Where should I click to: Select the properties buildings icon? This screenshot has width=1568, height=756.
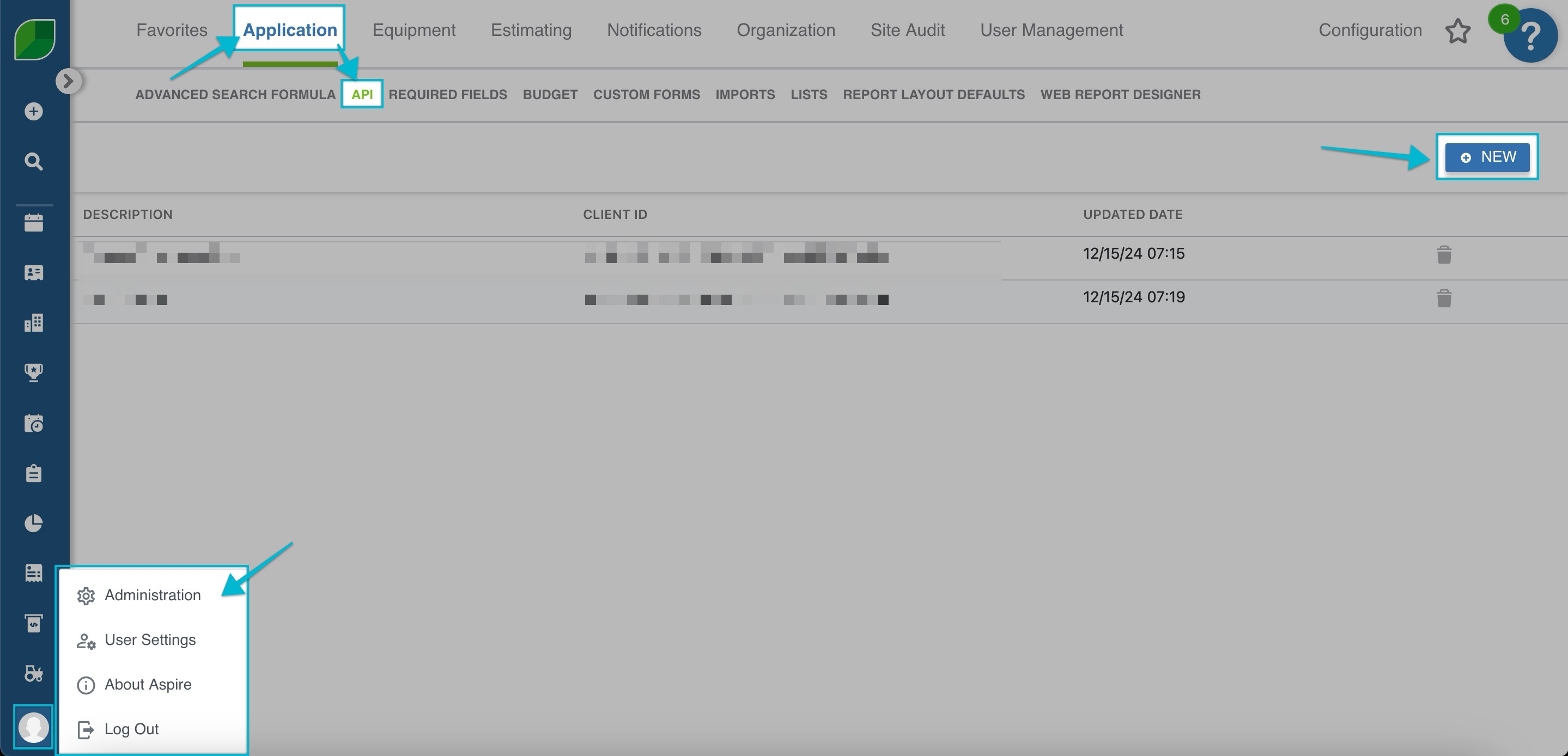(x=33, y=322)
